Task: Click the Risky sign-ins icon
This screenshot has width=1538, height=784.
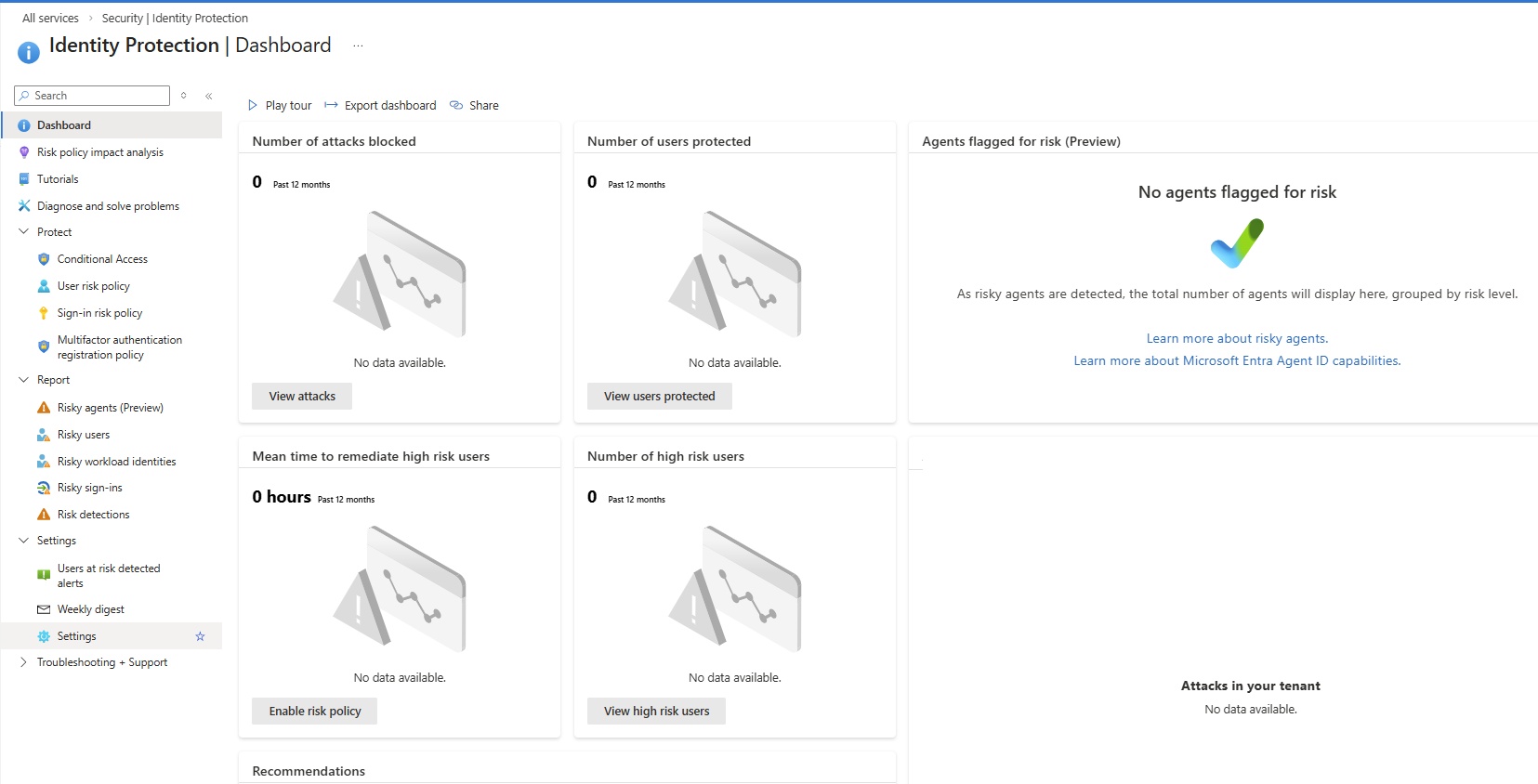Action: pyautogui.click(x=44, y=488)
